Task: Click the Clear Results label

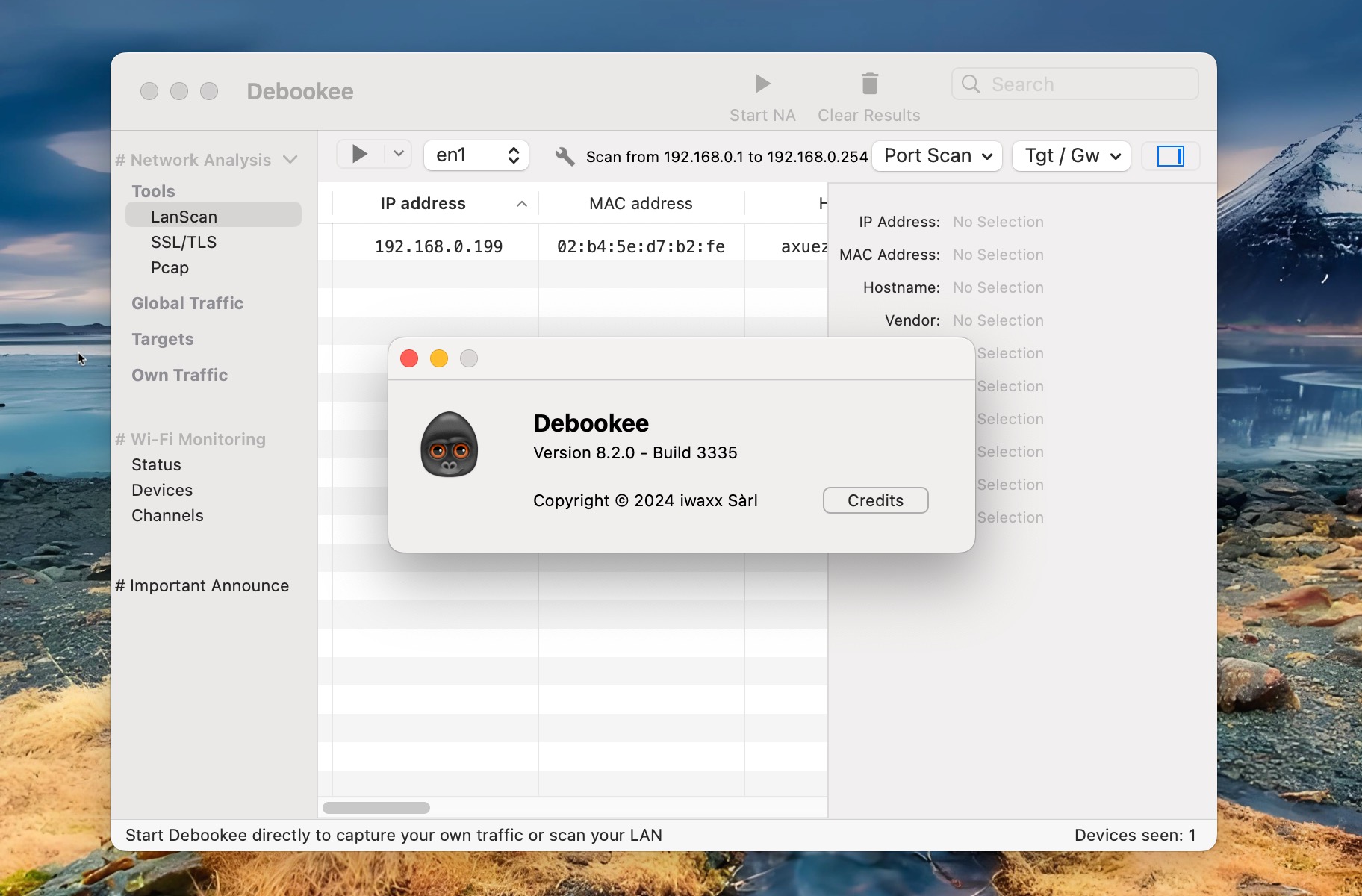Action: click(869, 115)
